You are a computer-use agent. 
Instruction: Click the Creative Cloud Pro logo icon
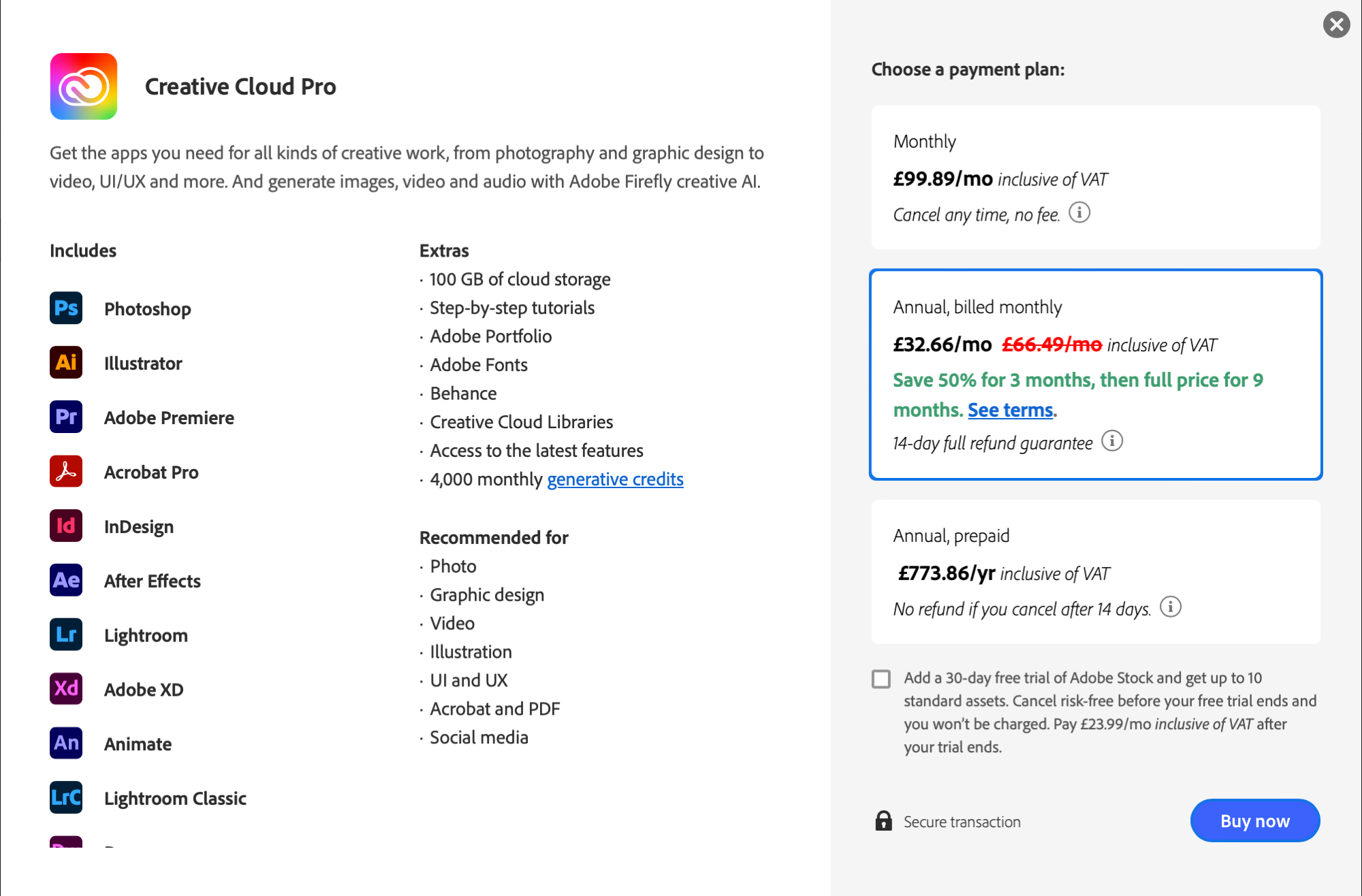(84, 86)
